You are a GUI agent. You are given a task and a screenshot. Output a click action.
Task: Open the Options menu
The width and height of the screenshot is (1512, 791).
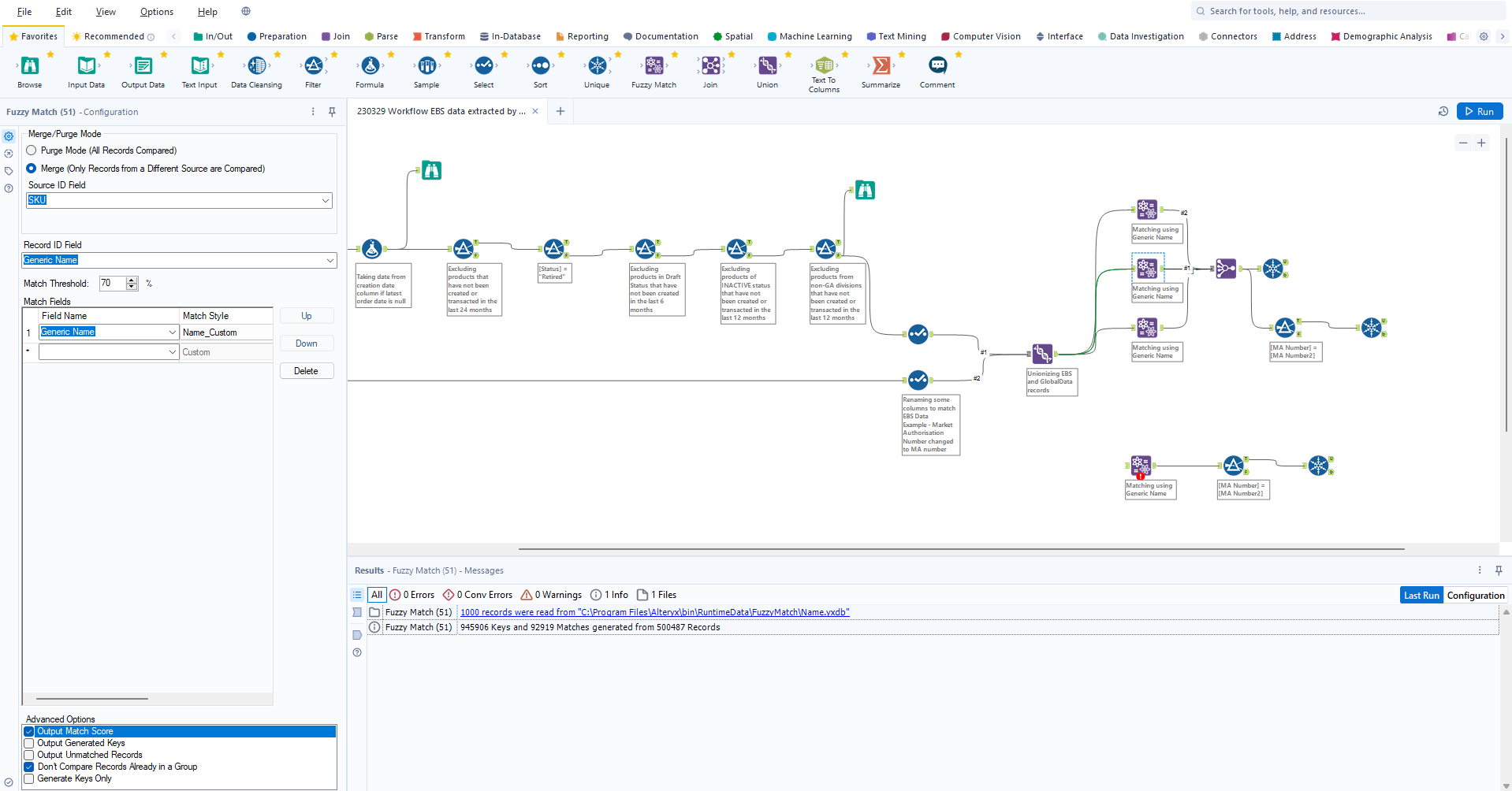coord(156,11)
